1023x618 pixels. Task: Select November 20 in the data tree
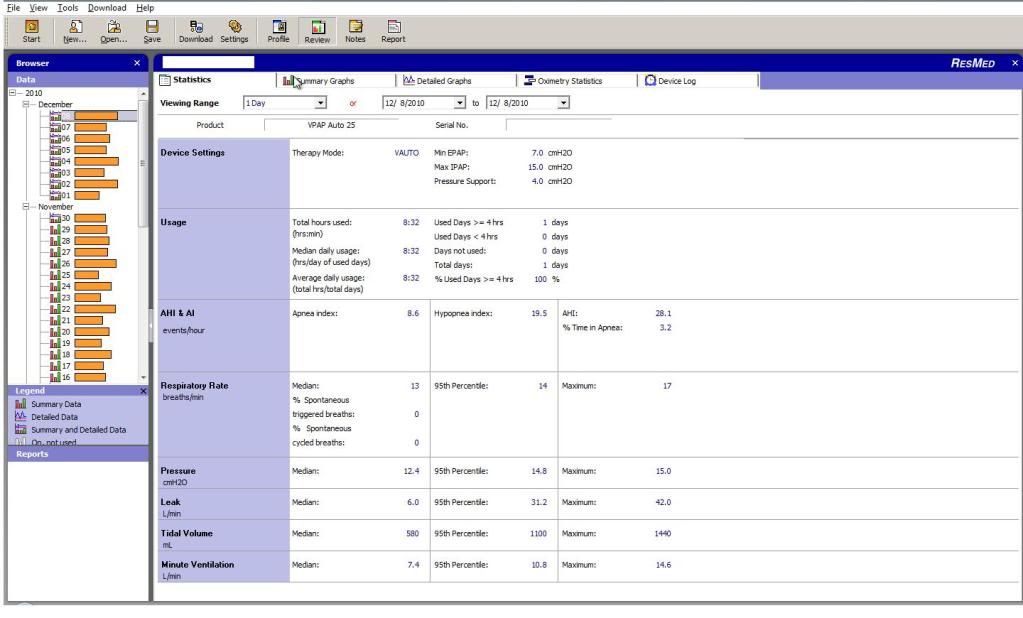[80, 332]
